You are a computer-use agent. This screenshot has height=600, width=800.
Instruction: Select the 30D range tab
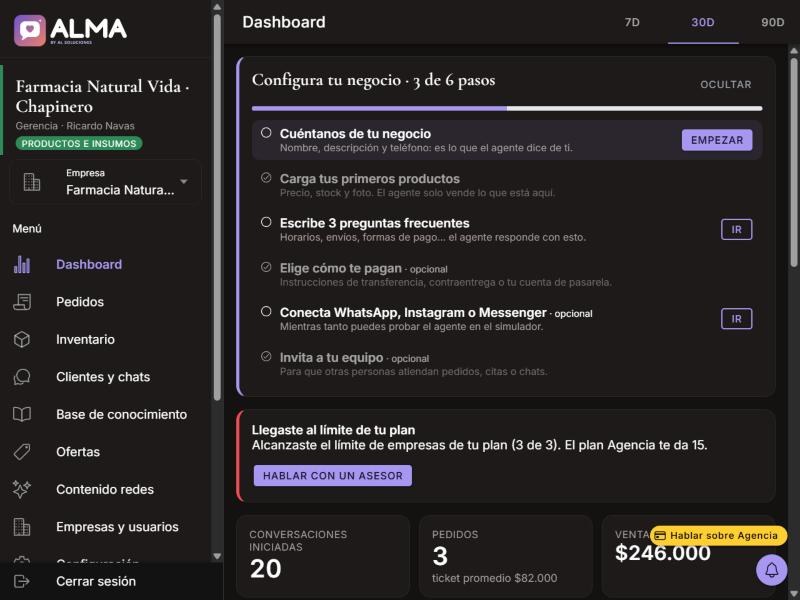tap(703, 22)
